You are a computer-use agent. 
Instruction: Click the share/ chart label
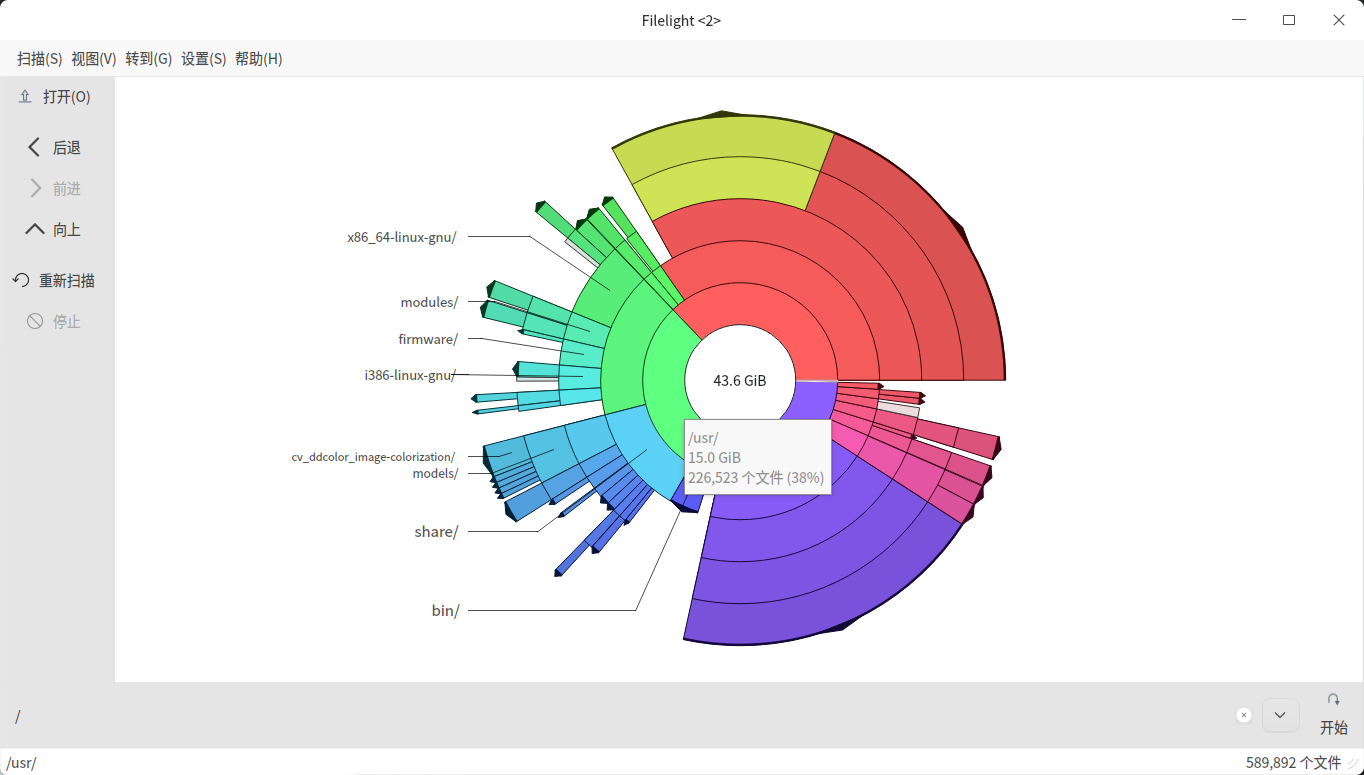(x=436, y=532)
